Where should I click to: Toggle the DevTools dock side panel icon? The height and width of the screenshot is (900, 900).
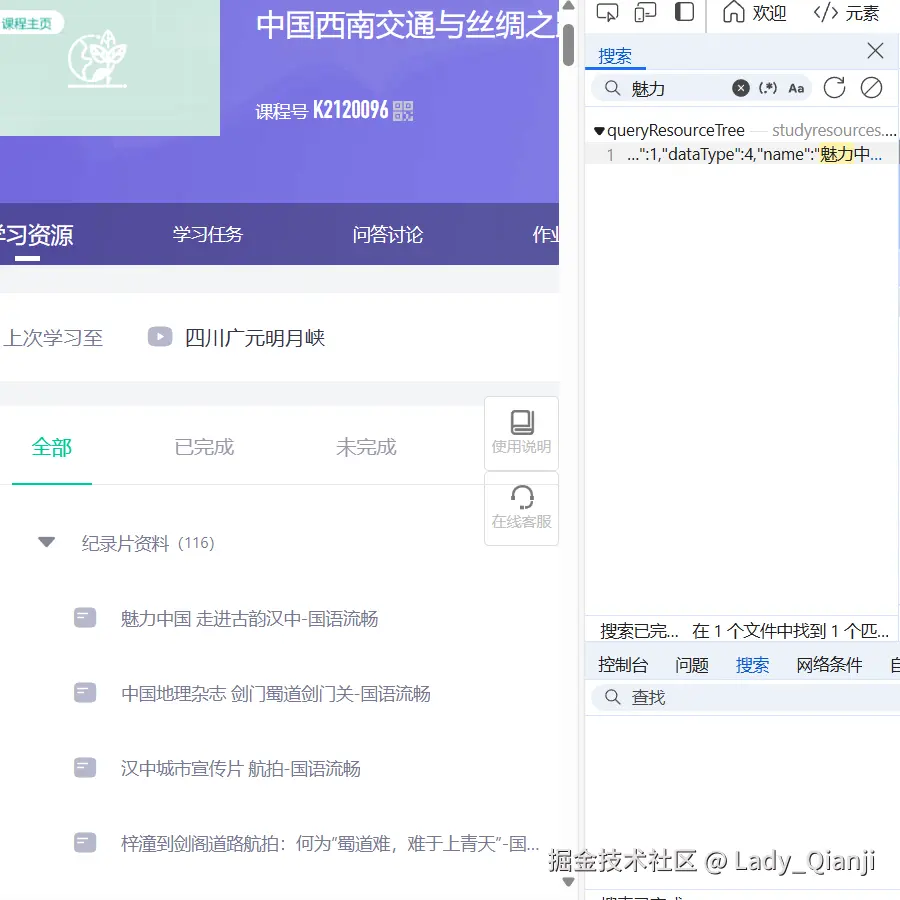point(684,12)
